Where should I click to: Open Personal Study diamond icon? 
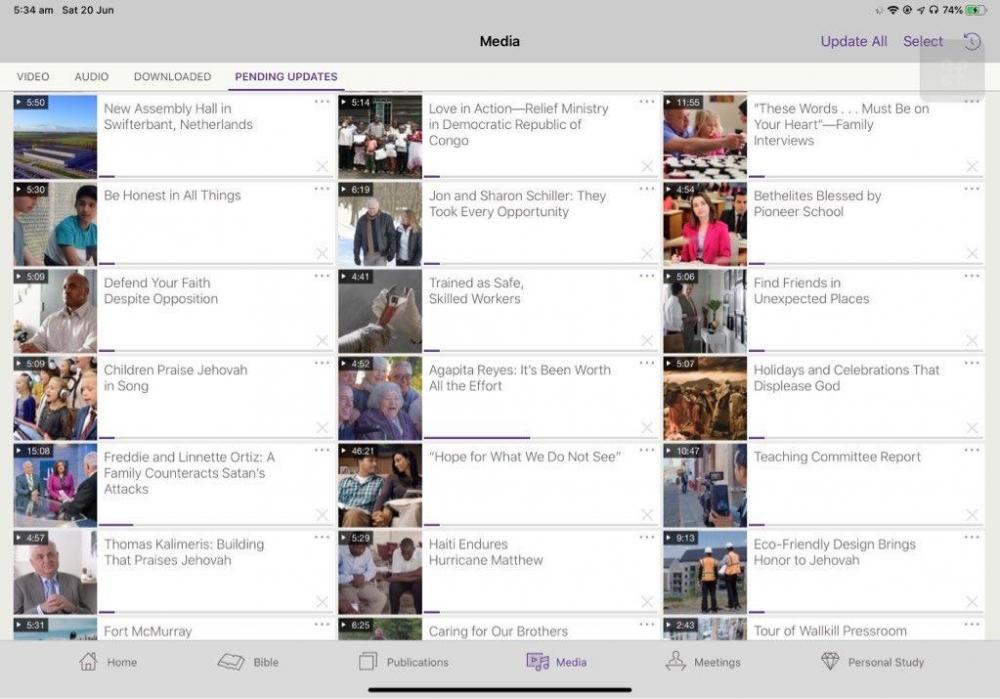(x=830, y=661)
